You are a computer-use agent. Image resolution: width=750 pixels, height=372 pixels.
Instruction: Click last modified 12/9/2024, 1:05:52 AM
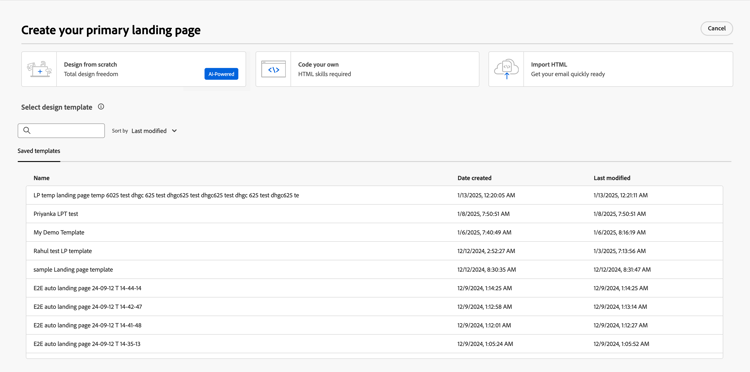tap(621, 344)
